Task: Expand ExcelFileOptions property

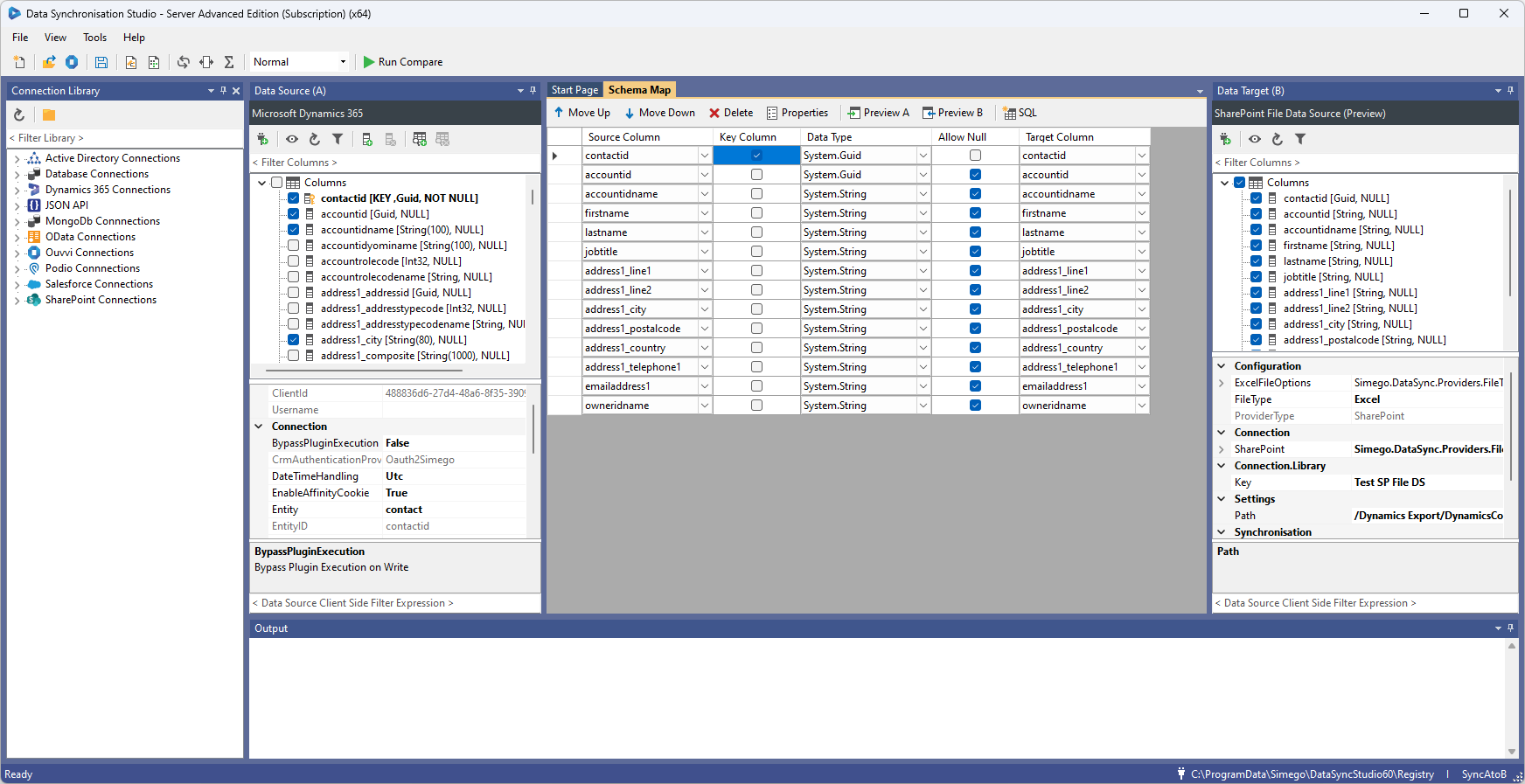Action: click(x=1222, y=383)
